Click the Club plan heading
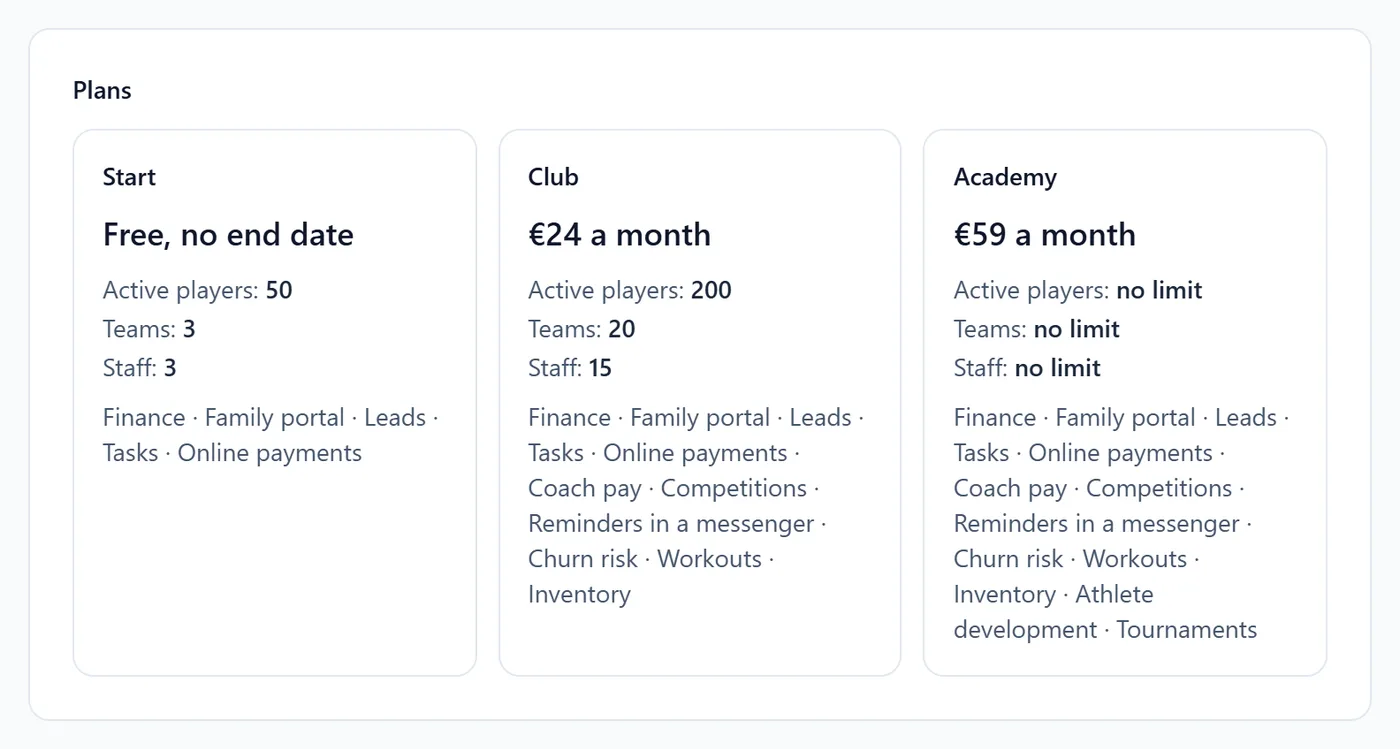The height and width of the screenshot is (749, 1400). pyautogui.click(x=553, y=177)
